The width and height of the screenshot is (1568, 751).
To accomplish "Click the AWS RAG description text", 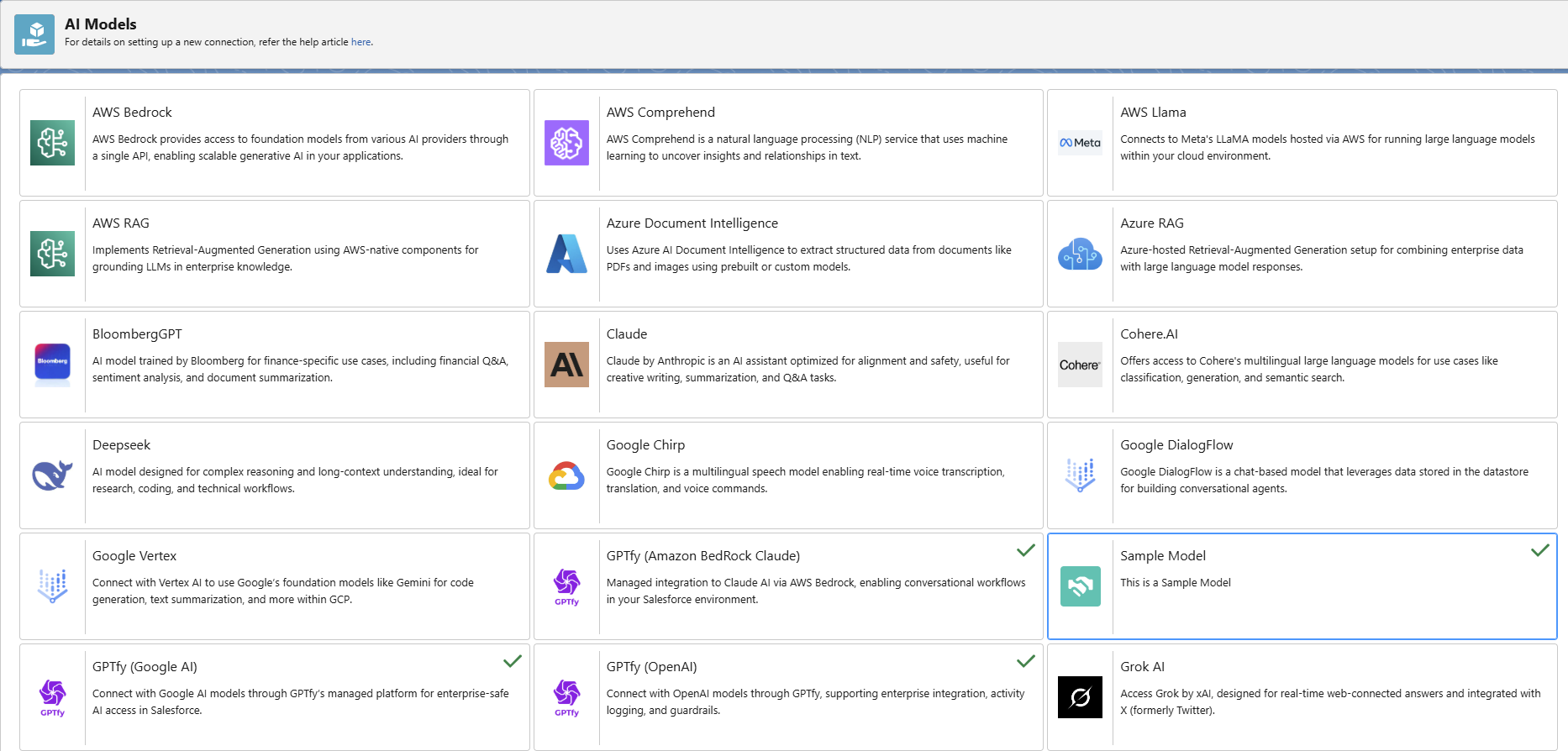I will point(285,259).
